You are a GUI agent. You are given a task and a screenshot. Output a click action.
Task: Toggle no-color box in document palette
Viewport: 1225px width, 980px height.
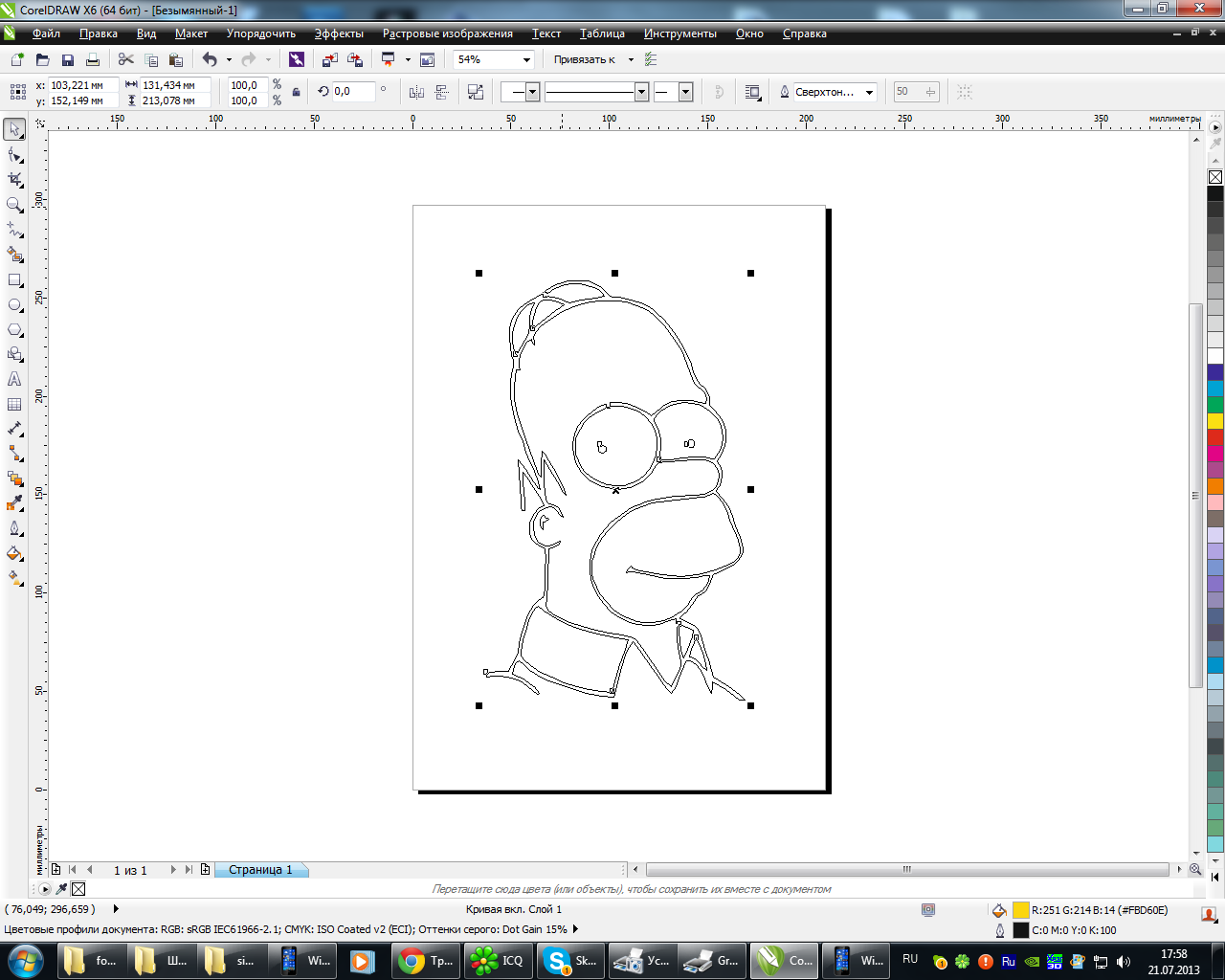click(x=78, y=889)
